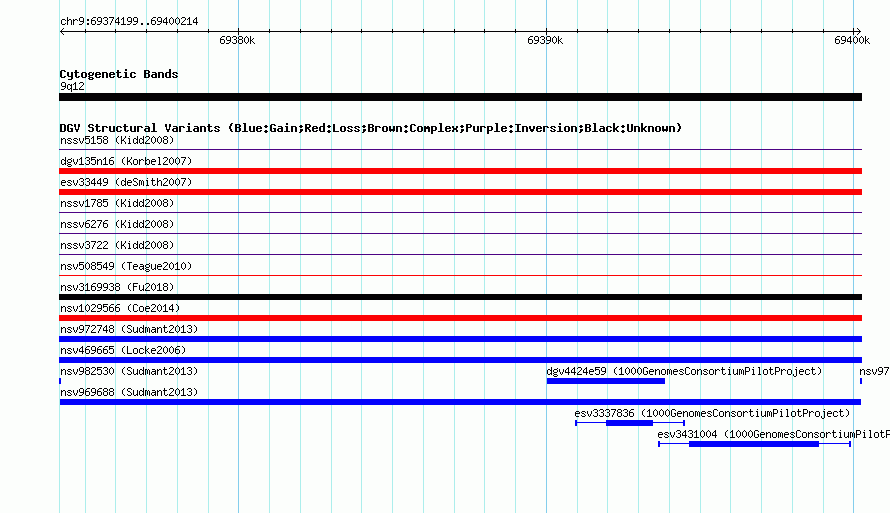Open variant nssv5158 (Kidd2008) label
890x513 pixels.
[x=117, y=140]
